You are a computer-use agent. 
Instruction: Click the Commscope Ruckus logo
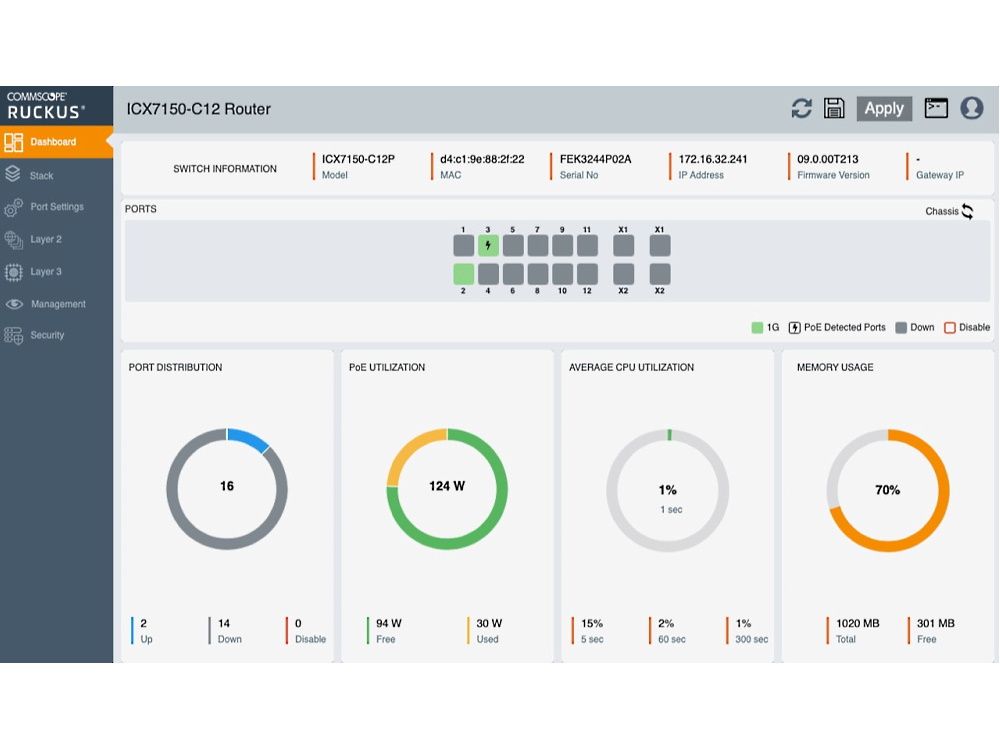click(45, 106)
